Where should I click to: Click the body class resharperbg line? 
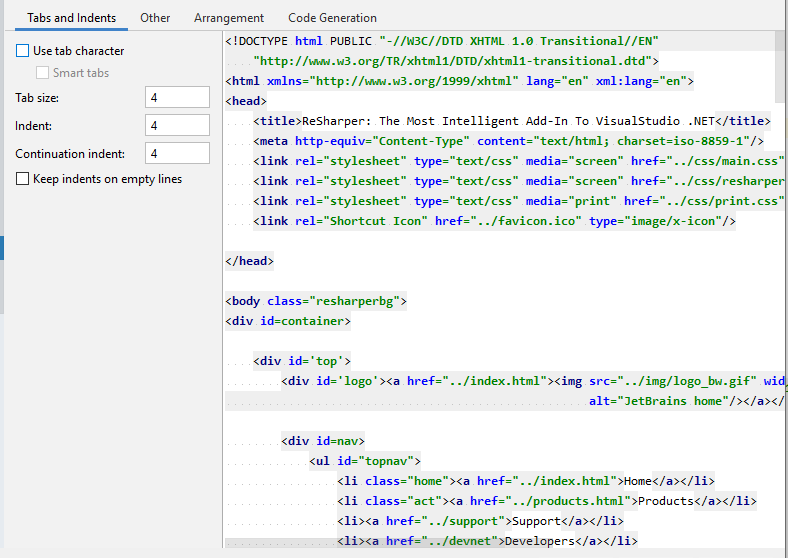point(316,301)
